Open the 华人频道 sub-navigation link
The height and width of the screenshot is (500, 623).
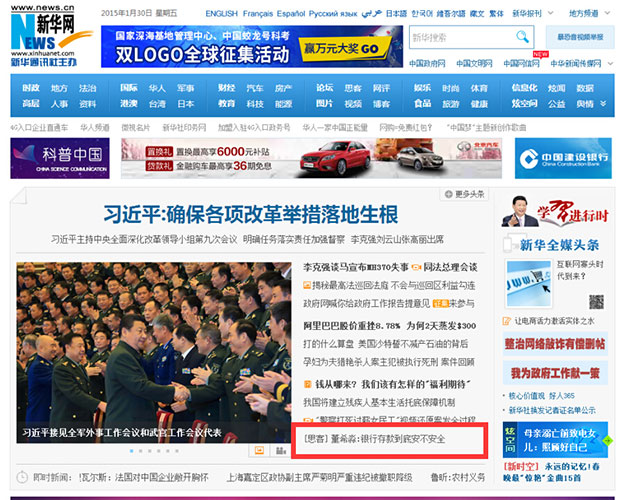pos(95,128)
